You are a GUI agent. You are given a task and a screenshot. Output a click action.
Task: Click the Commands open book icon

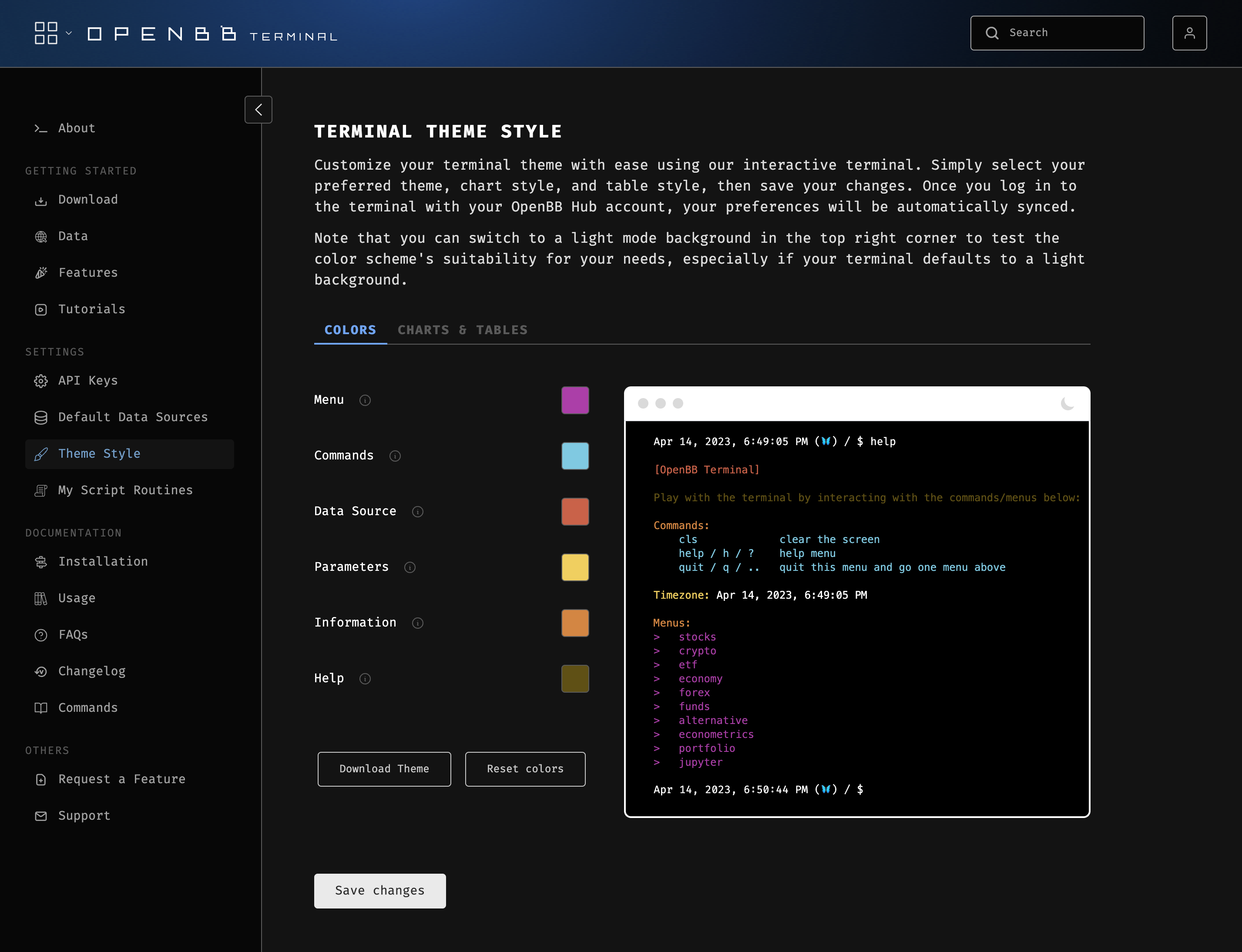coord(41,708)
